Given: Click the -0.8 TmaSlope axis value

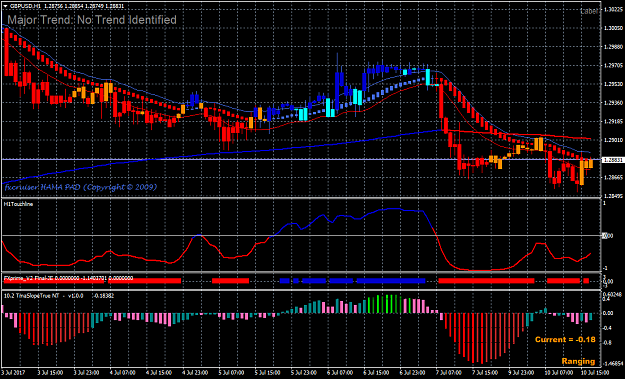Looking at the screenshot, I should click(x=607, y=342).
